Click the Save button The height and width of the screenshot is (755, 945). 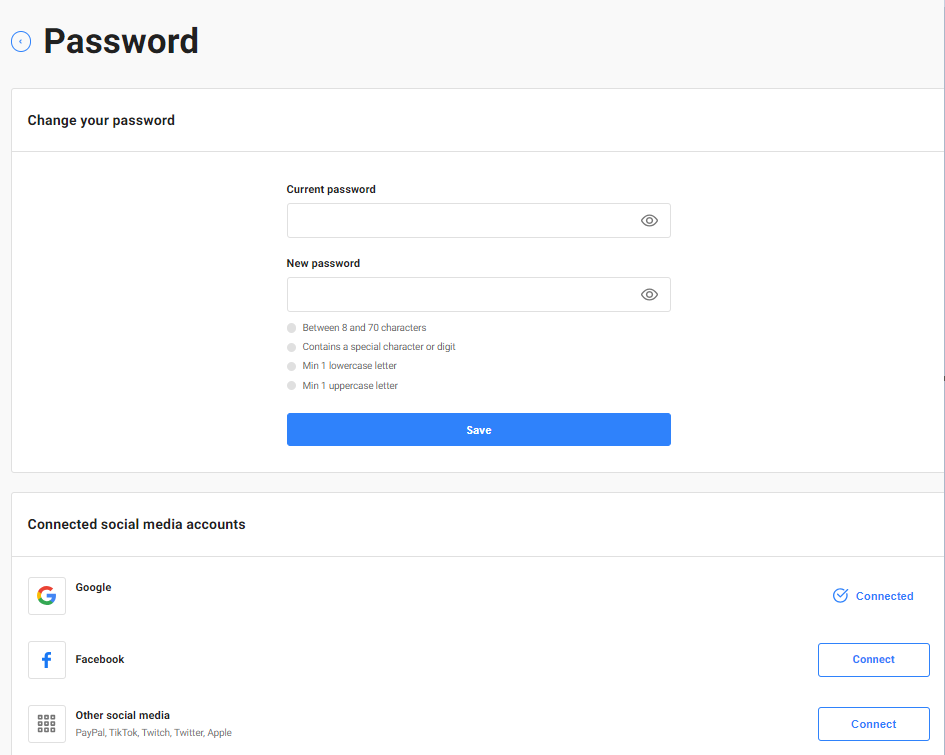478,429
